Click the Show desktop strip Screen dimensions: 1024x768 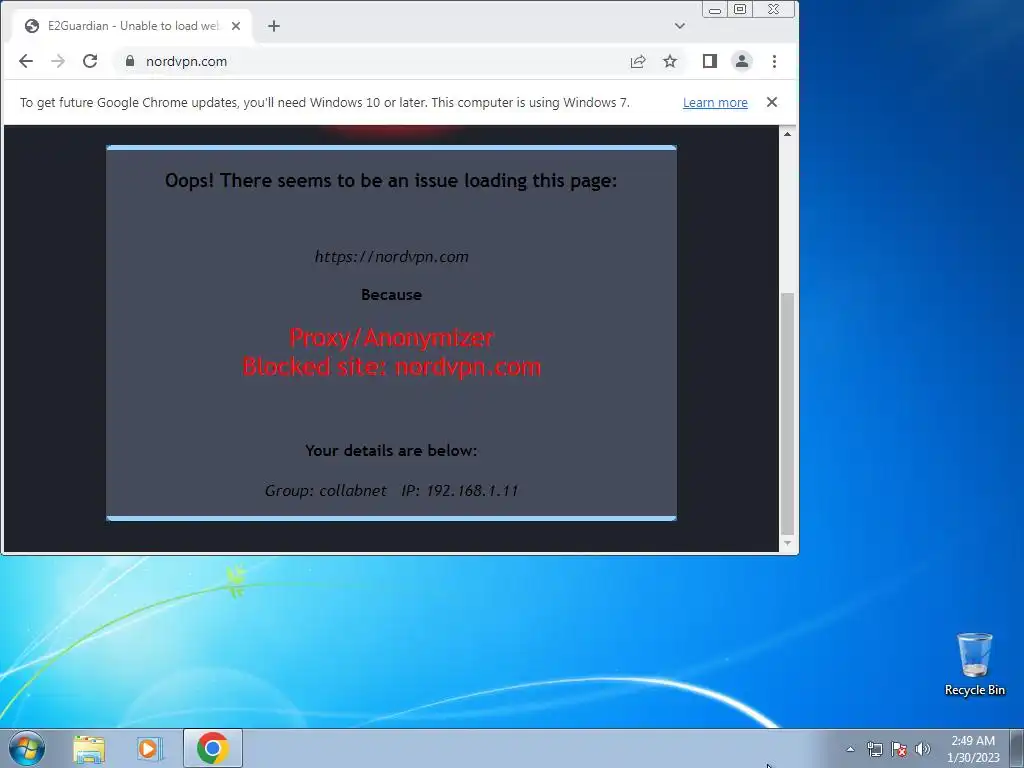1017,748
